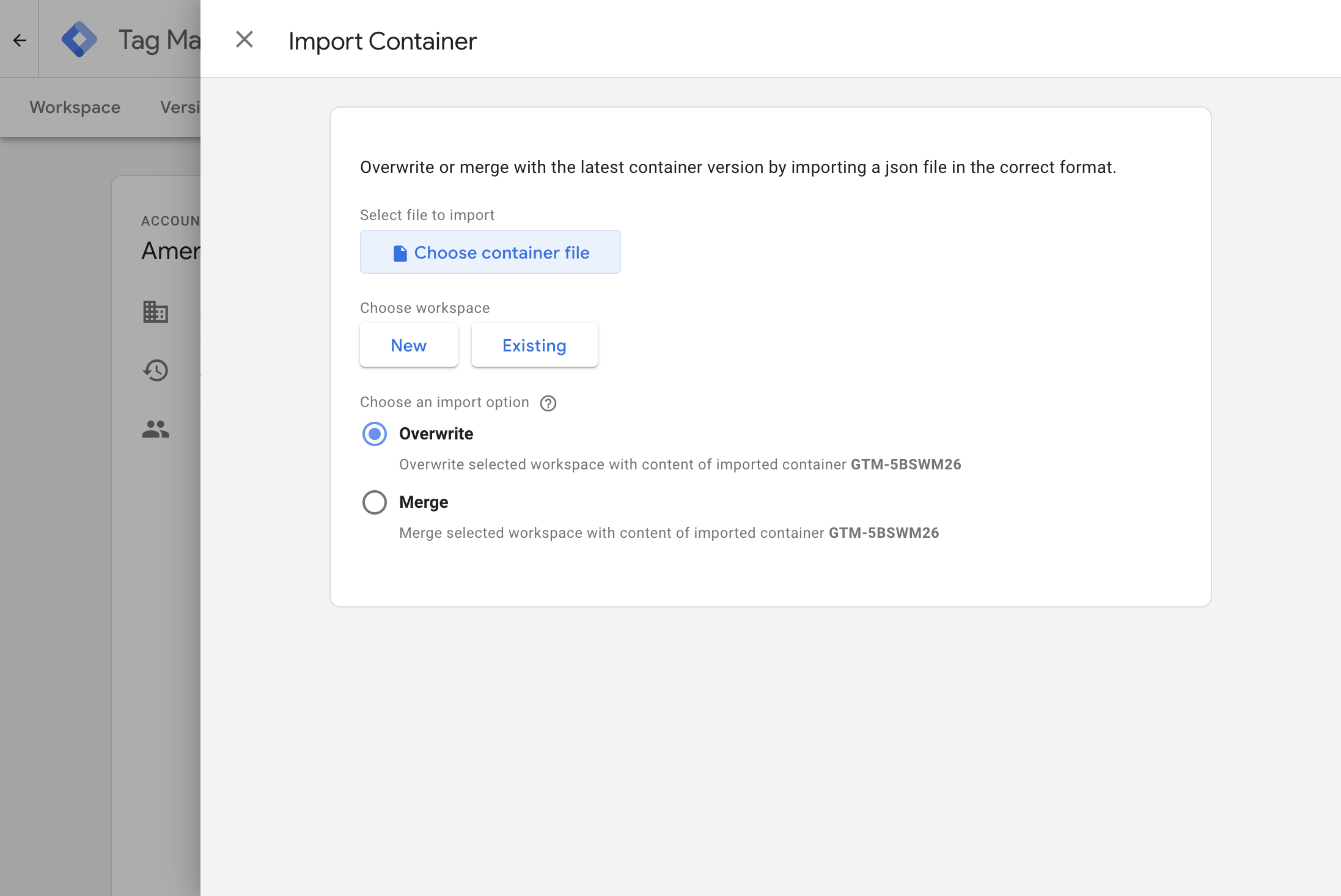Viewport: 1341px width, 896px height.
Task: Click the Import Container title text
Action: coord(383,41)
